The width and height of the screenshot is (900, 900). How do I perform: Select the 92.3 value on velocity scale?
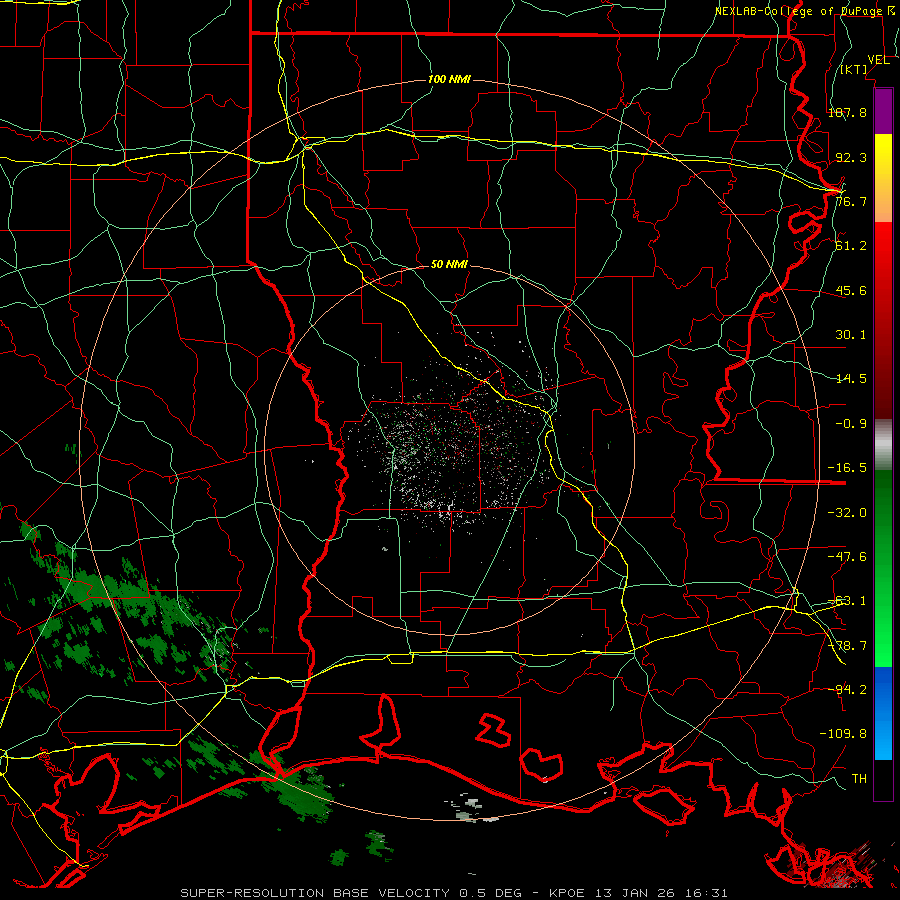click(851, 157)
